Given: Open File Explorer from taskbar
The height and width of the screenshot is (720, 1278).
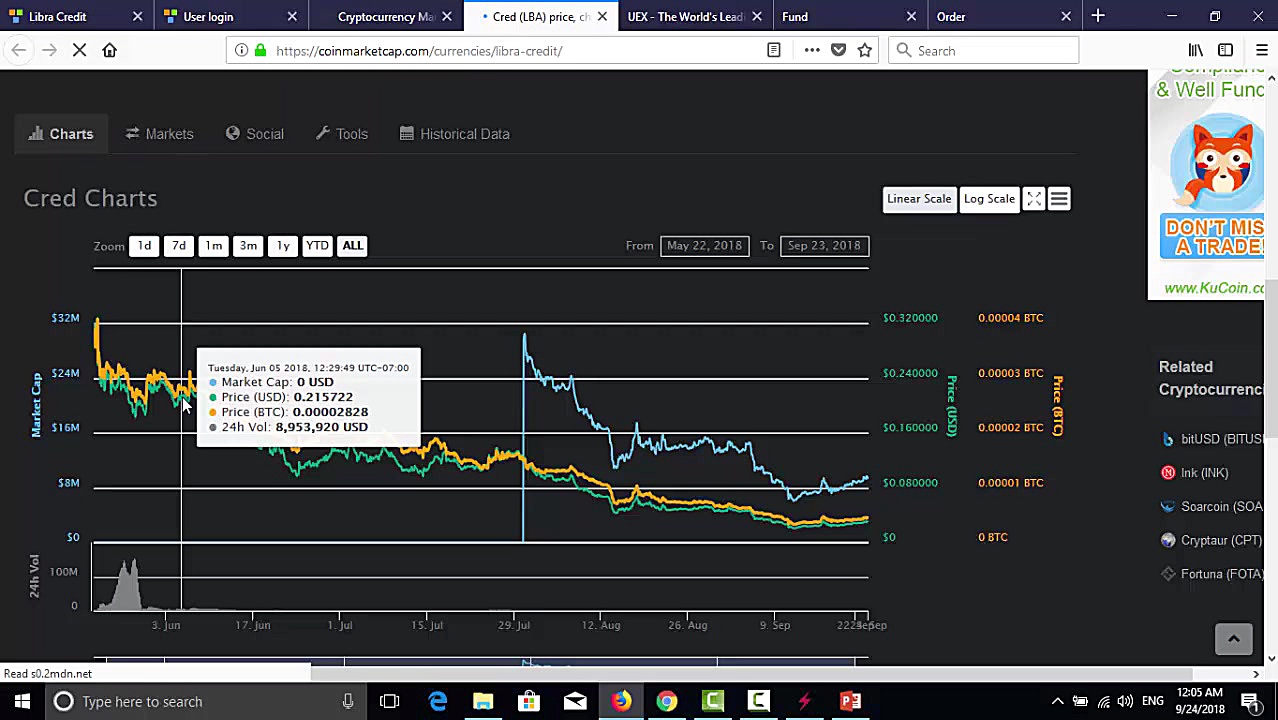Looking at the screenshot, I should pos(483,701).
